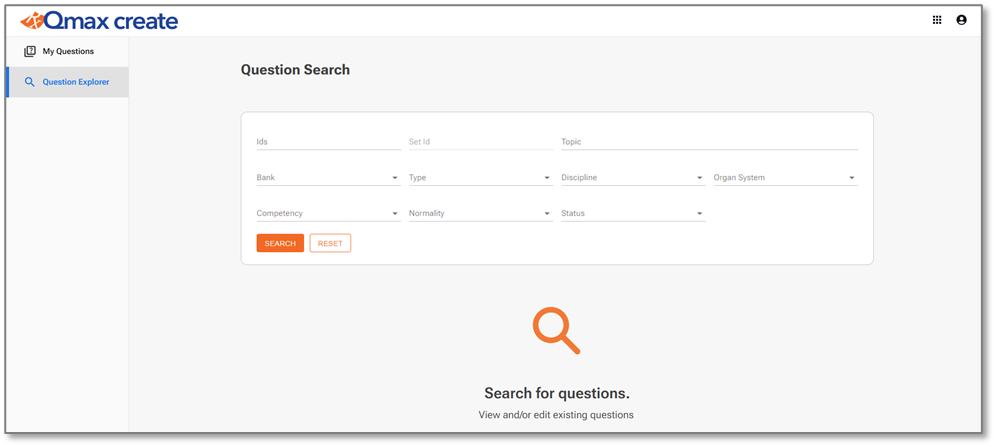Expand the Discipline dropdown

coord(633,178)
